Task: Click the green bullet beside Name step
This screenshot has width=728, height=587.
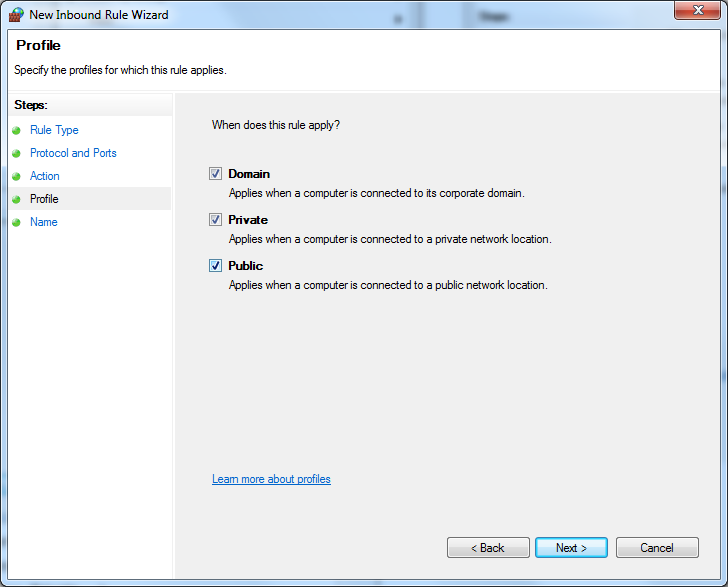Action: (16, 223)
